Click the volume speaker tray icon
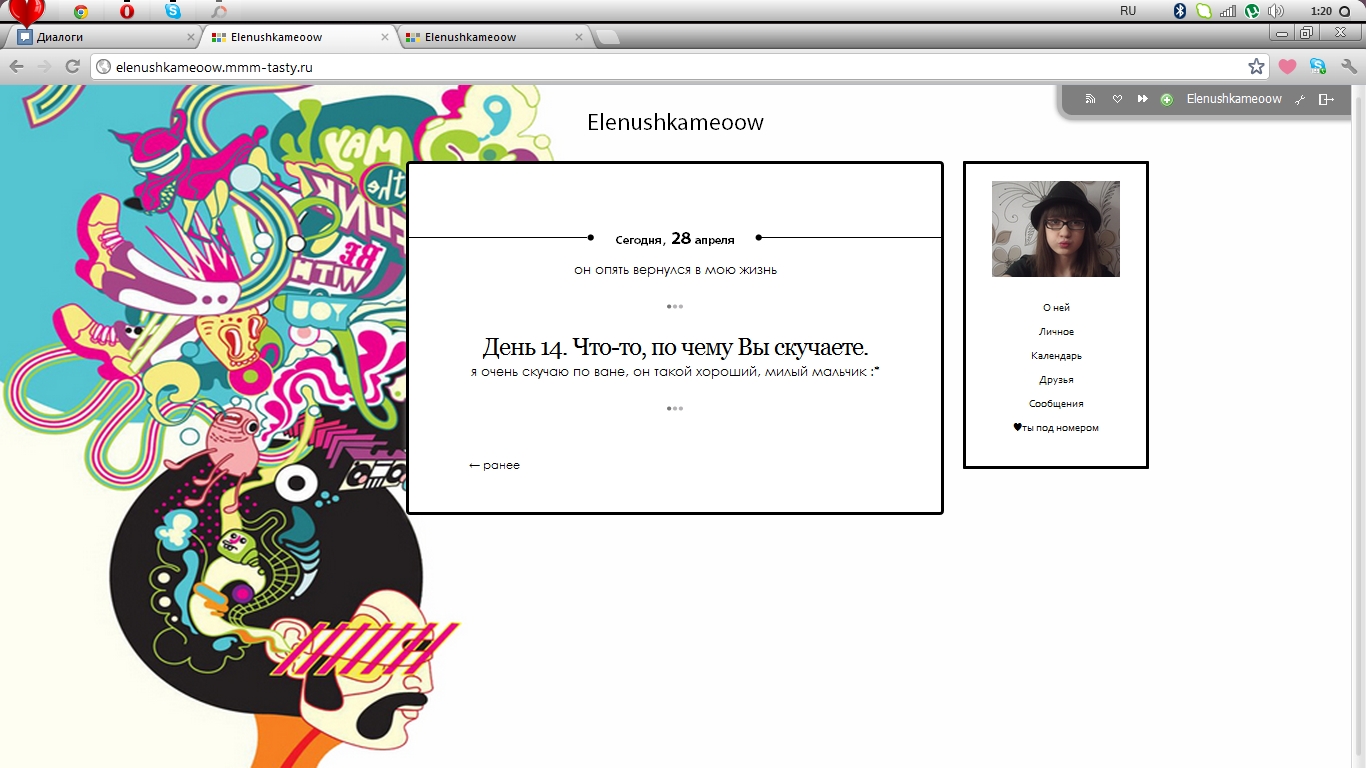Viewport: 1366px width, 768px height. (x=1275, y=11)
